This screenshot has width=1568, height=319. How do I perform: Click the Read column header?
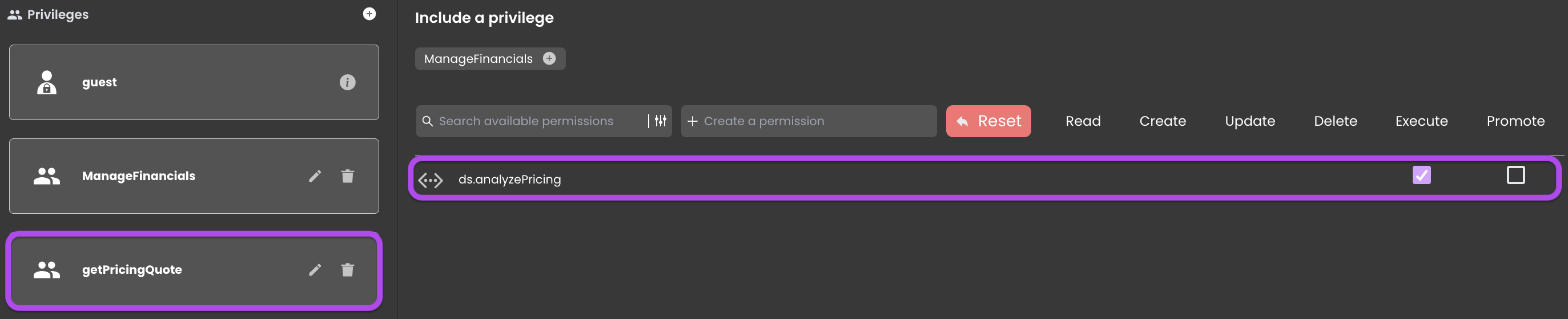pos(1083,121)
